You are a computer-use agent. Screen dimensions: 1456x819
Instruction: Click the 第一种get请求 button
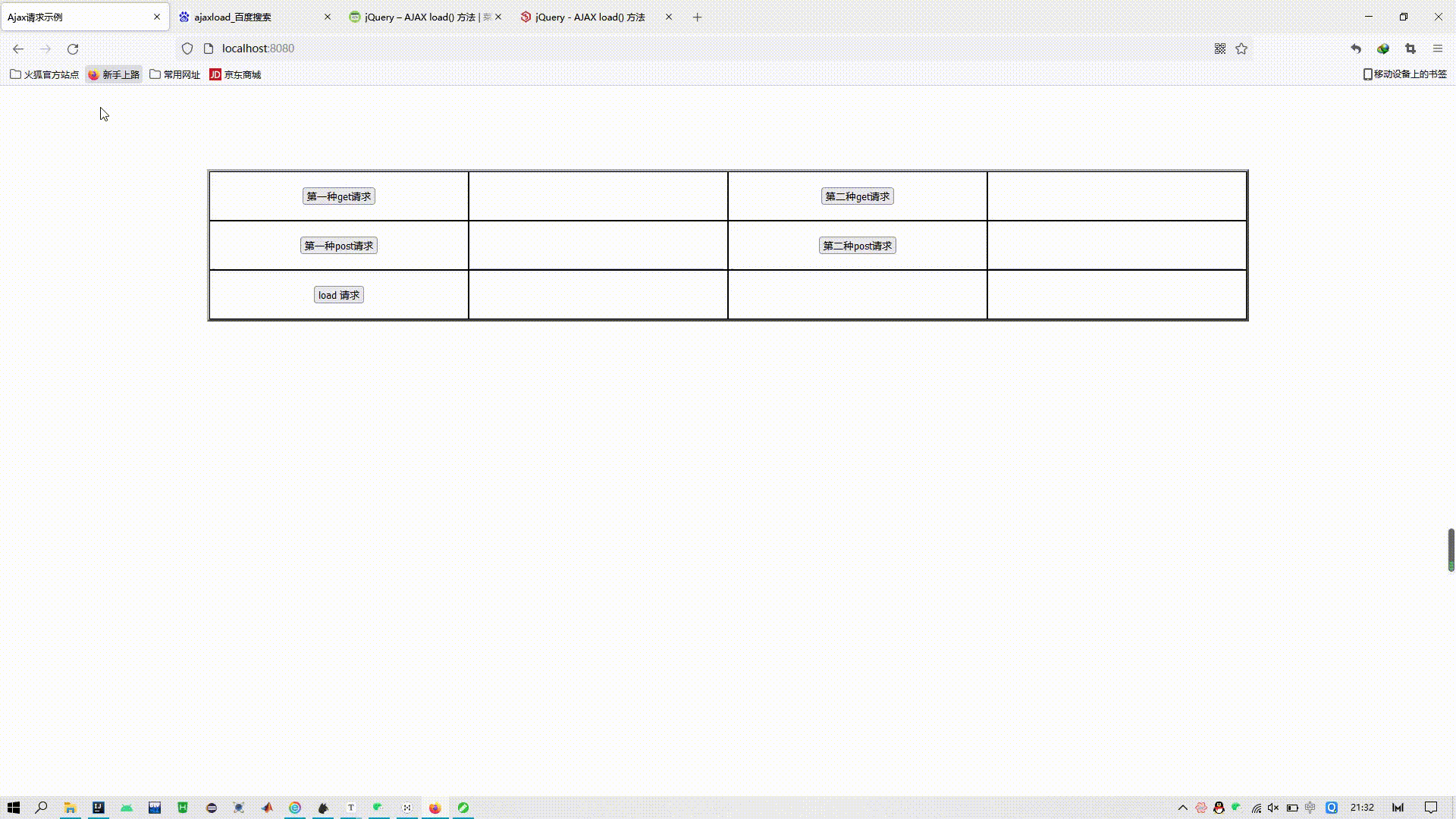pos(339,196)
